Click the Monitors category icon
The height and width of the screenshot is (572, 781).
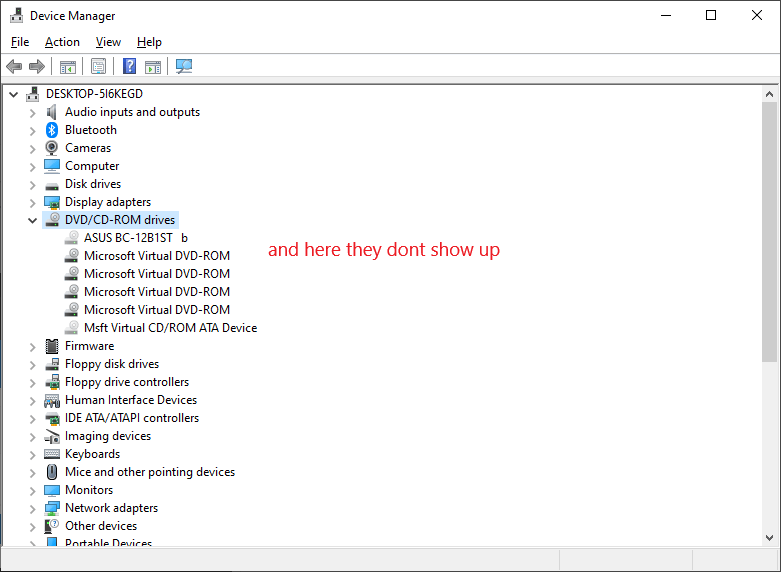pyautogui.click(x=52, y=490)
